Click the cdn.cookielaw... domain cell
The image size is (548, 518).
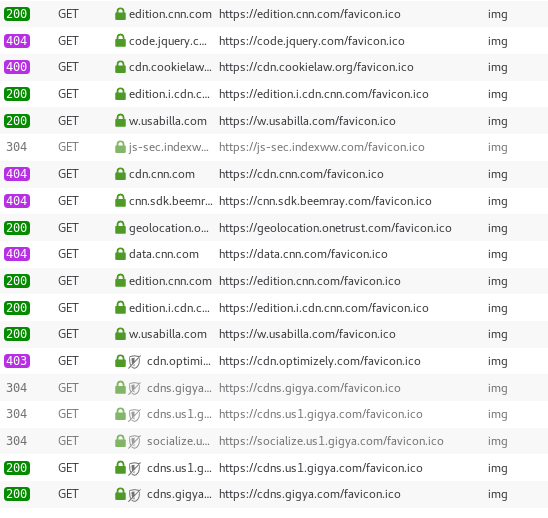pos(170,67)
